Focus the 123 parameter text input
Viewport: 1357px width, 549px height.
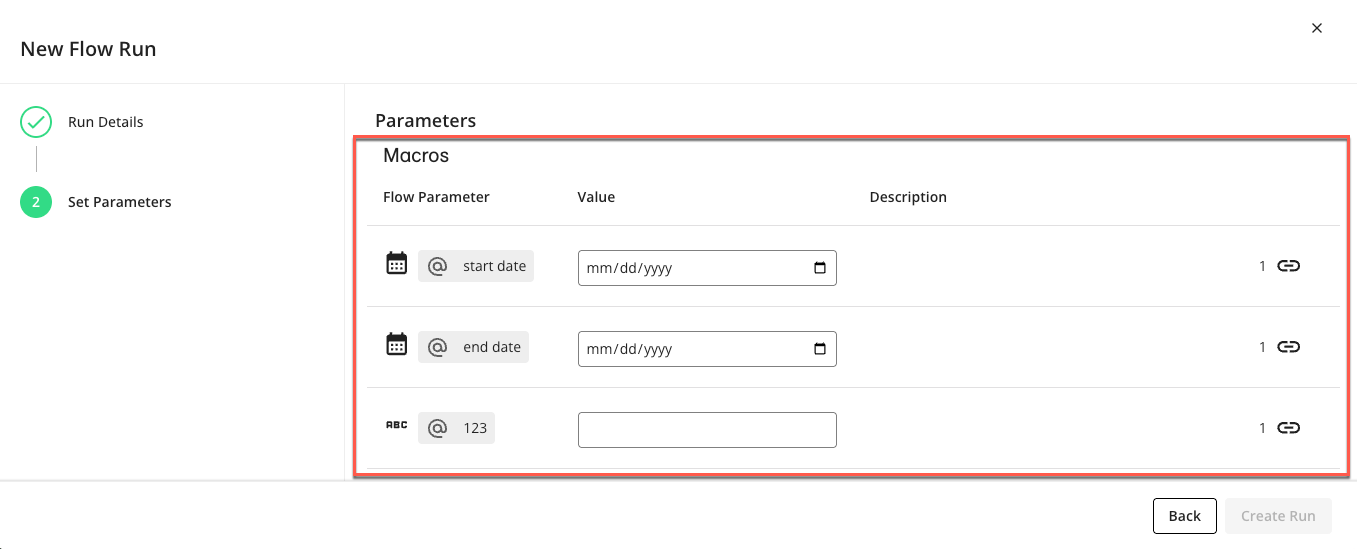tap(707, 430)
